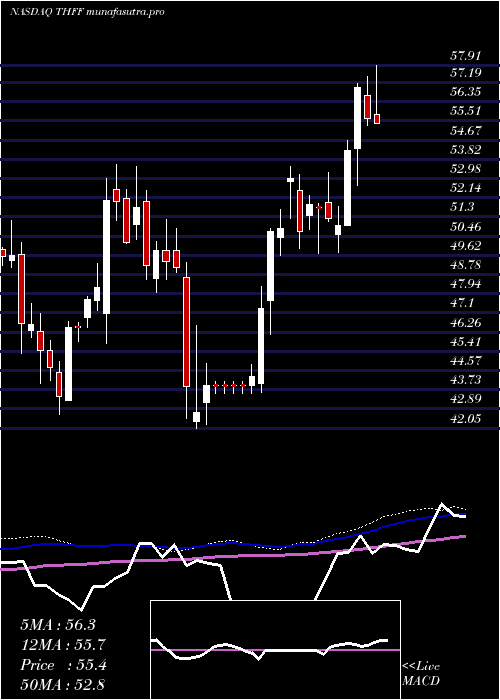This screenshot has width=500, height=700.
Task: Click inside the MACD inset chart panel
Action: coord(275,650)
